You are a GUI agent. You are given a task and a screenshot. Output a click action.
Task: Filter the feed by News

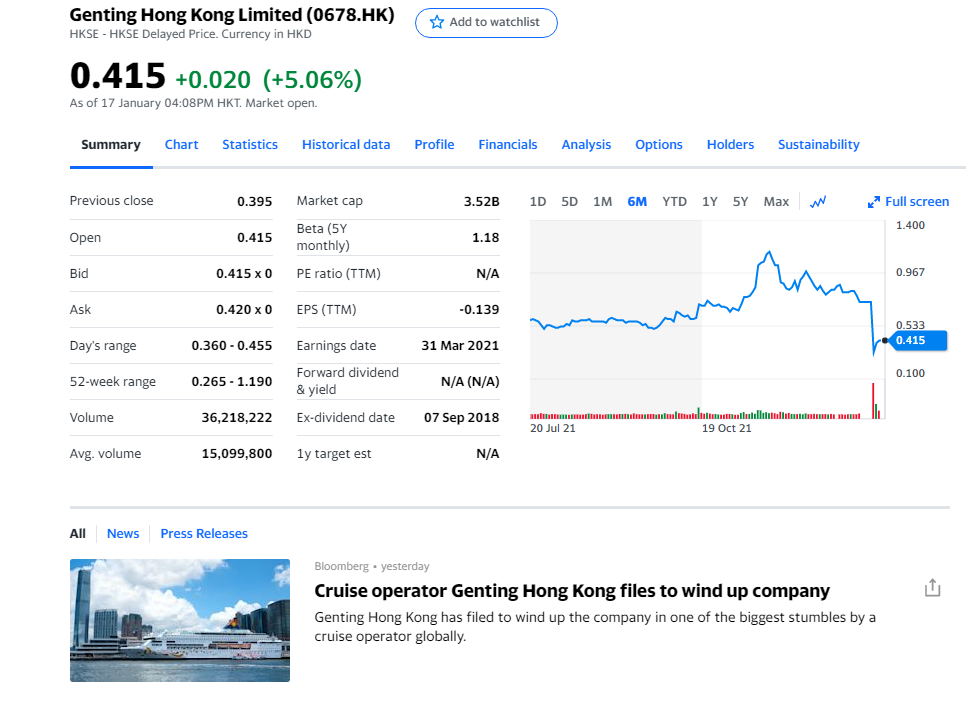tap(123, 533)
